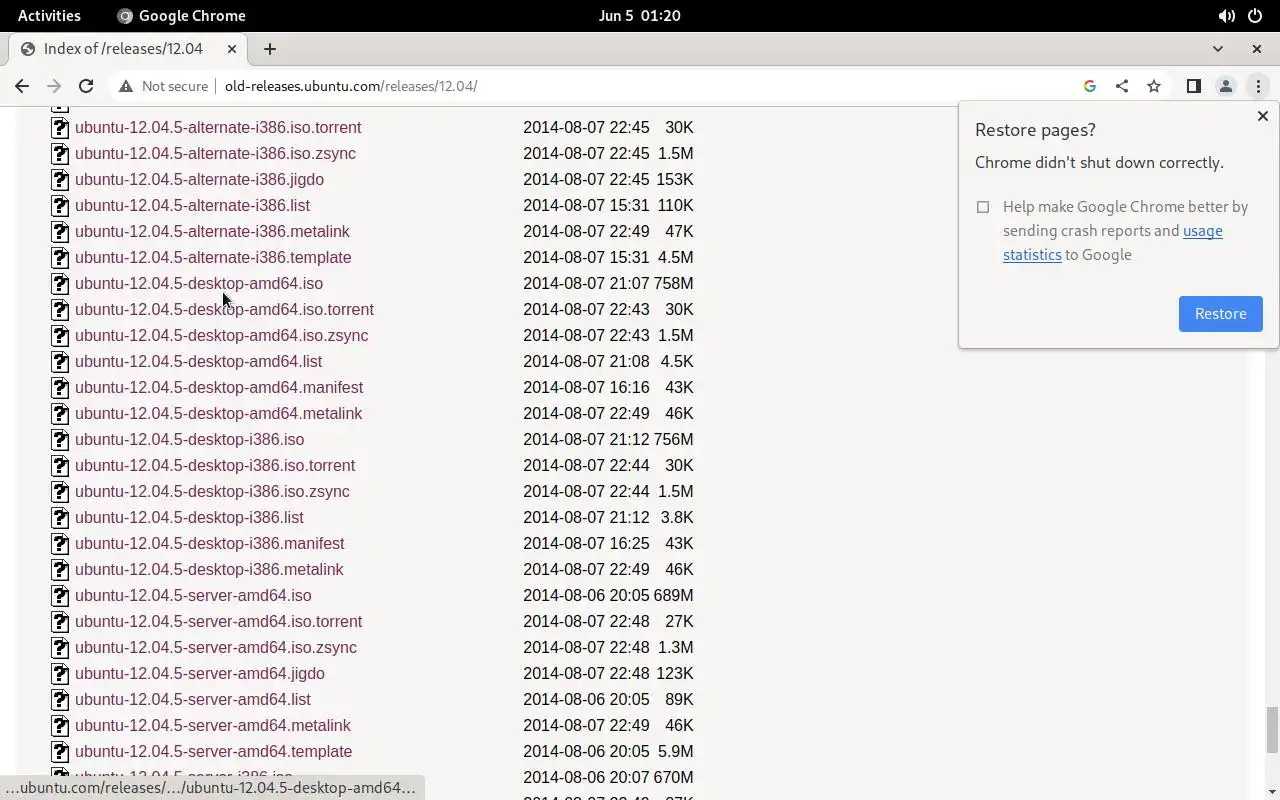Viewport: 1280px width, 800px height.
Task: Go back to the previous page
Action: tap(22, 86)
